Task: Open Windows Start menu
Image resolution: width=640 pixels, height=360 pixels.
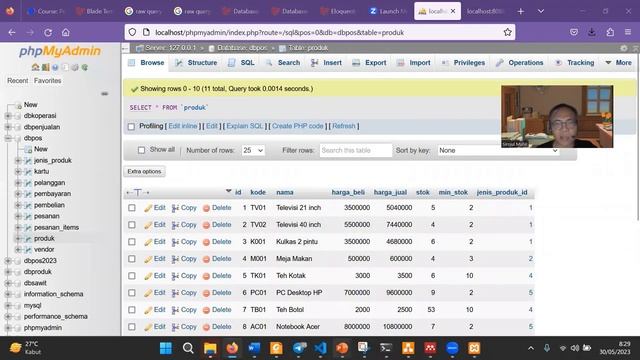Action: click(x=166, y=348)
